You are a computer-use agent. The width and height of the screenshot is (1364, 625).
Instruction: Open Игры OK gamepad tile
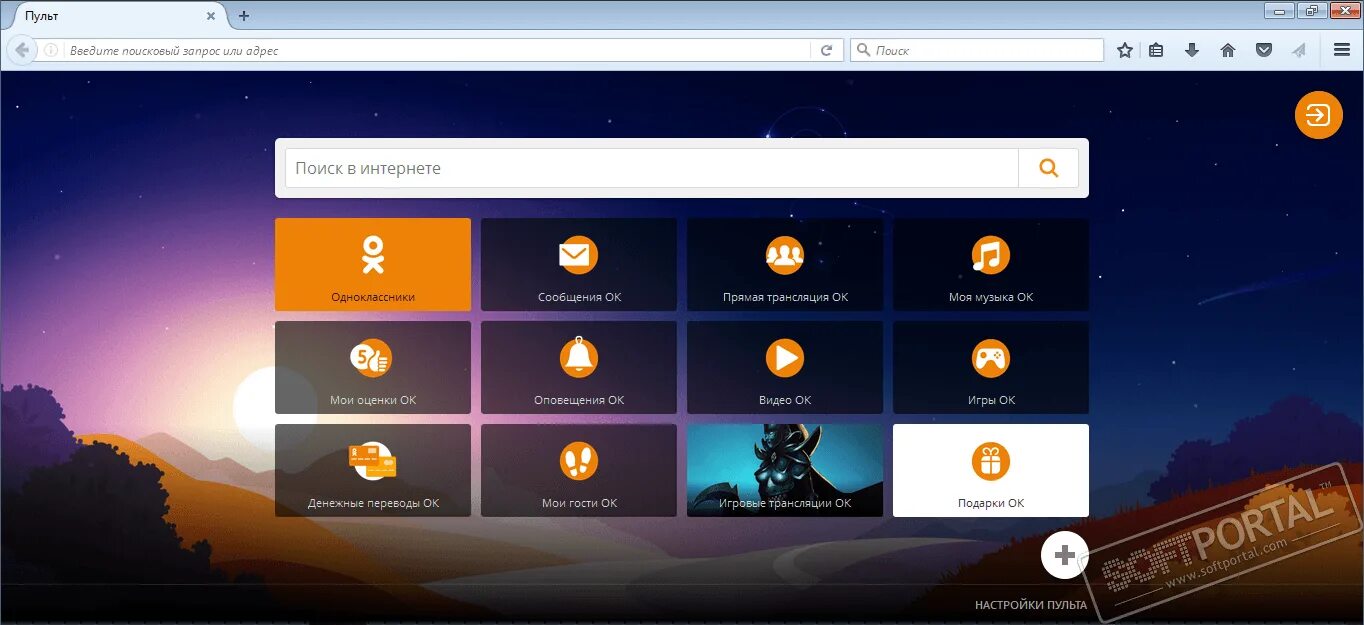click(x=991, y=367)
